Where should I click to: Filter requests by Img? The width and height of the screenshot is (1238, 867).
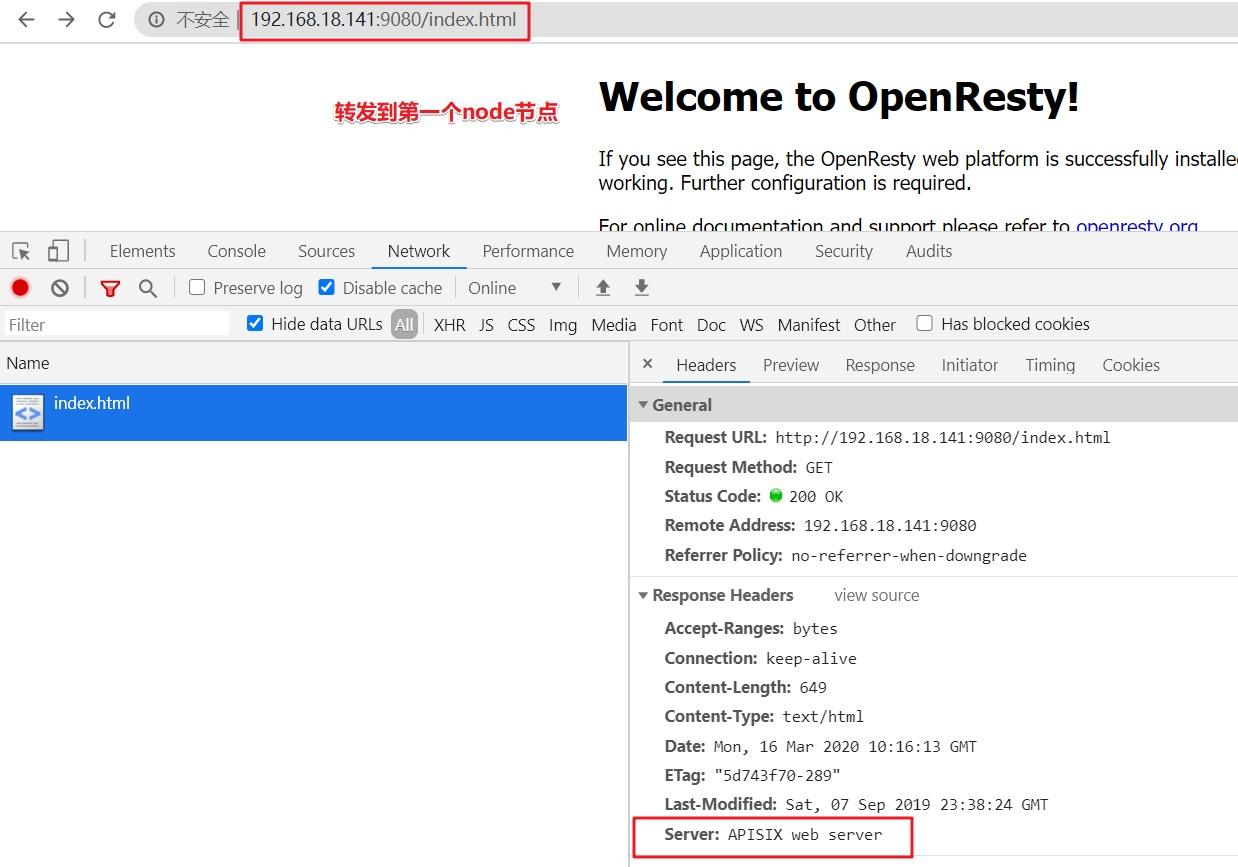tap(563, 324)
